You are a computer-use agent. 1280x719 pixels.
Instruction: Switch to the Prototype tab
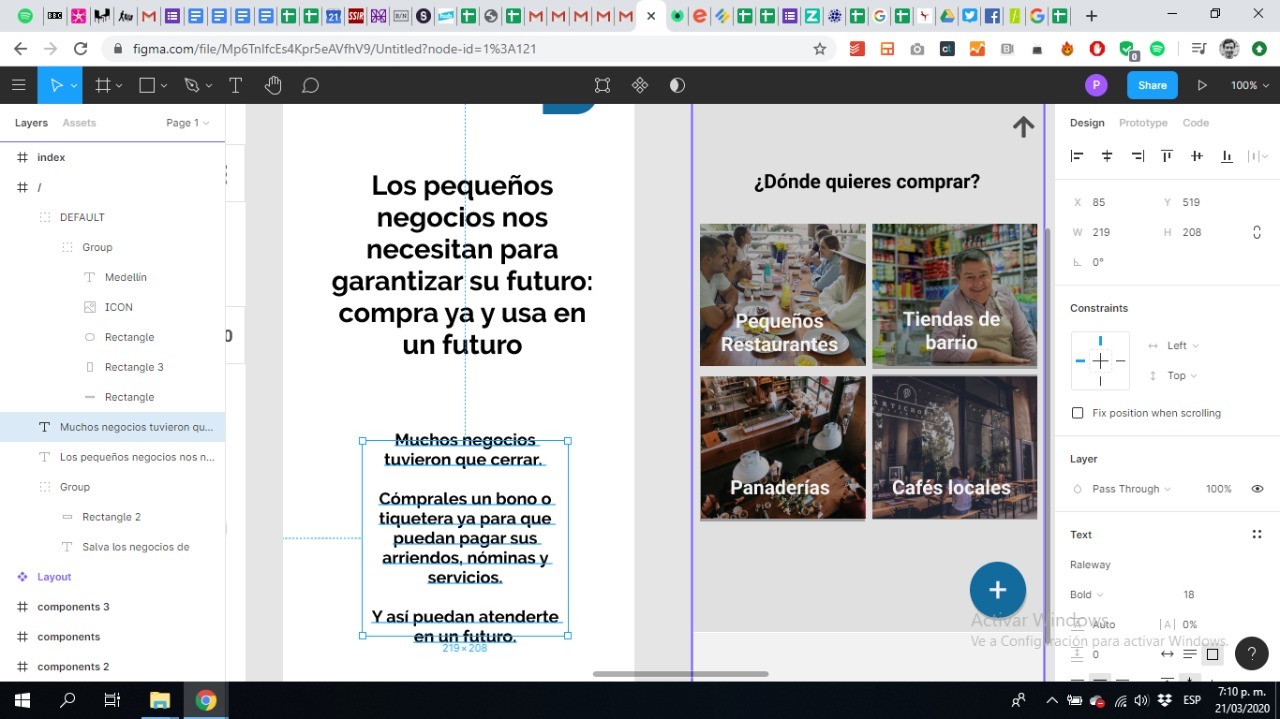click(x=1143, y=123)
